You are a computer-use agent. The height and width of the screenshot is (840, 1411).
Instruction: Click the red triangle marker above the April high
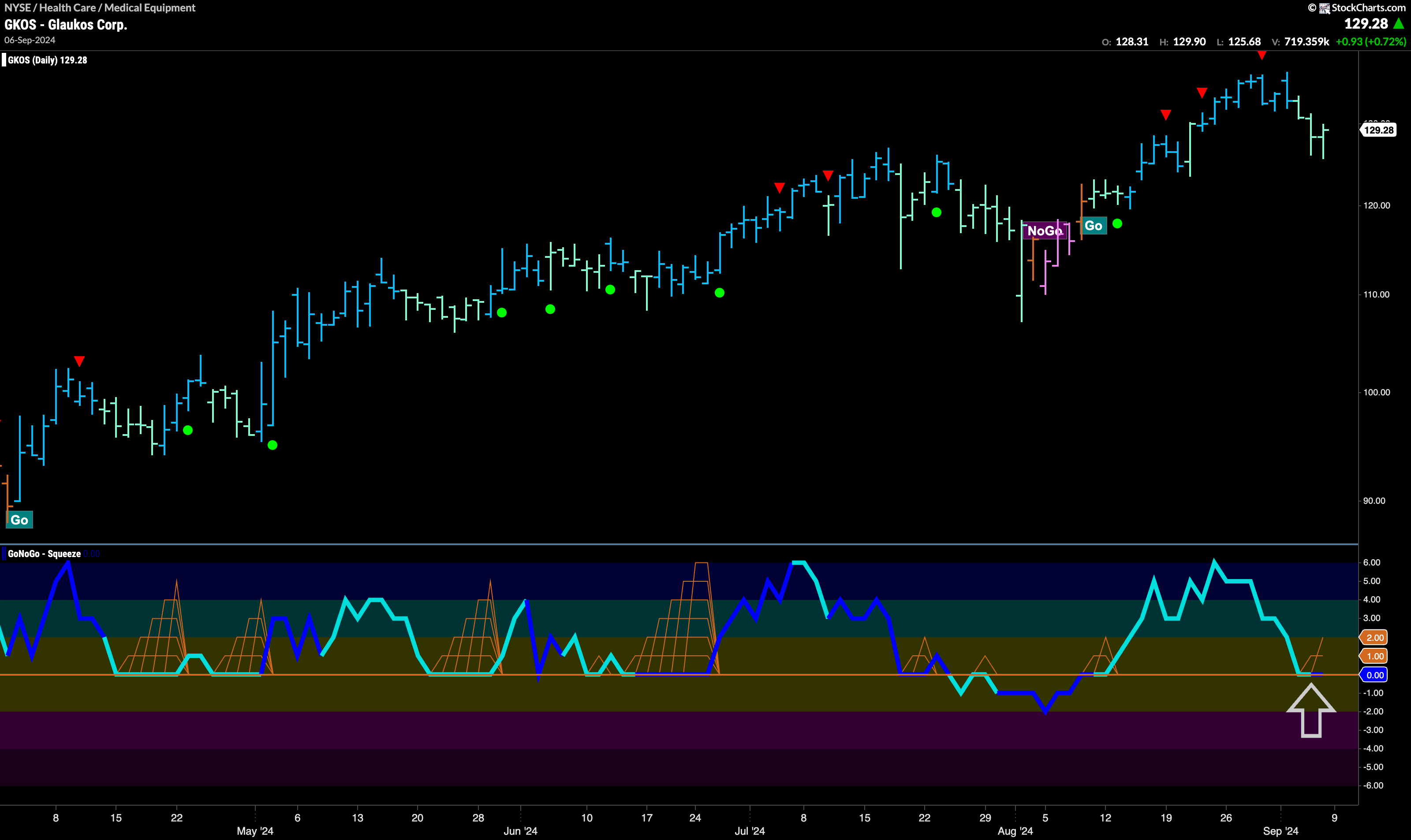[79, 361]
